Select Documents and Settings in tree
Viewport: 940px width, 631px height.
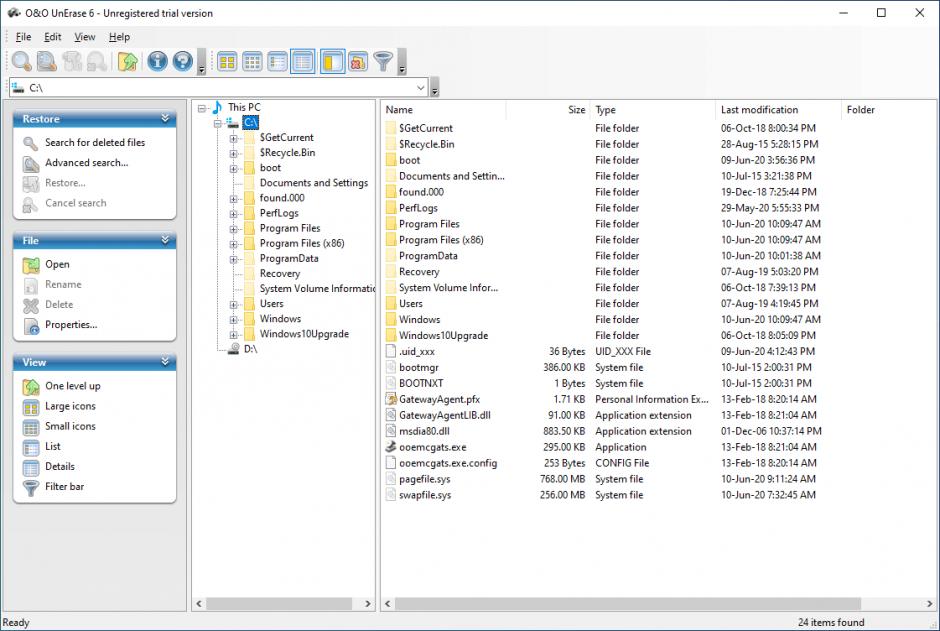coord(314,183)
